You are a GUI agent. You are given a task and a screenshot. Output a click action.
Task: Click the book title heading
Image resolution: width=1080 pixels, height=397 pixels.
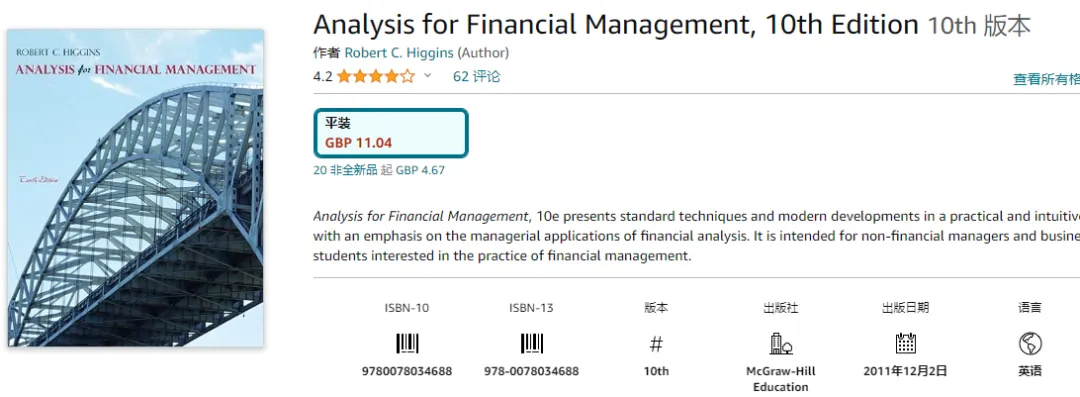tap(616, 26)
